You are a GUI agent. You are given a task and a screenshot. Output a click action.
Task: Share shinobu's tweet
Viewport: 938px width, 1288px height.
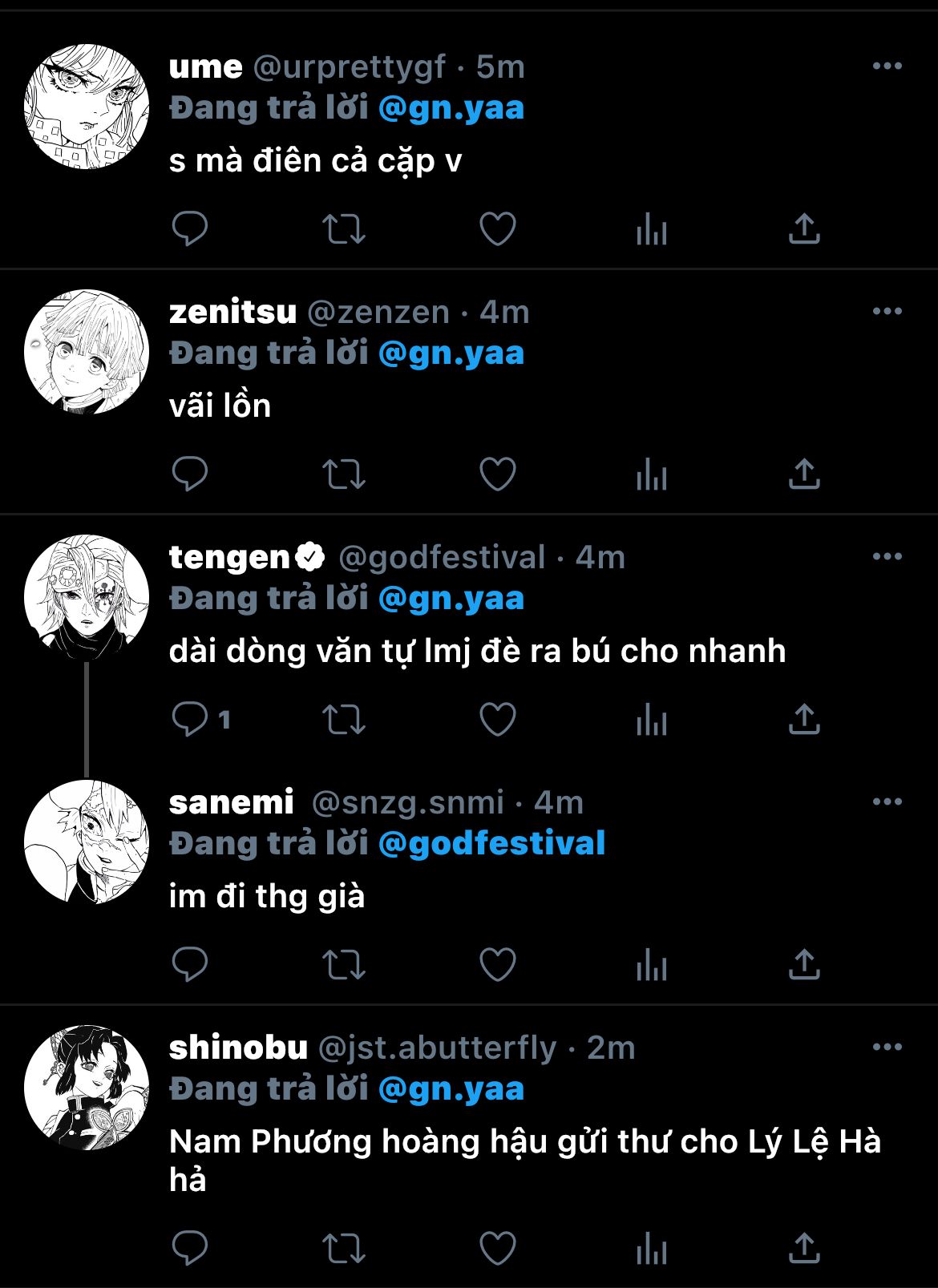(804, 1249)
